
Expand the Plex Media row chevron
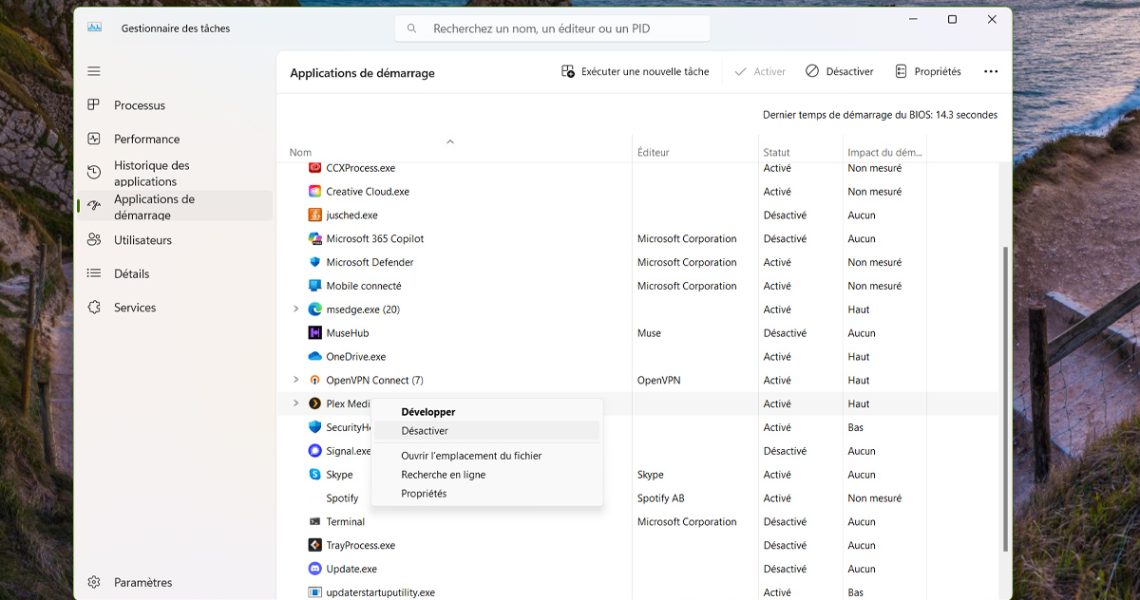coord(296,404)
